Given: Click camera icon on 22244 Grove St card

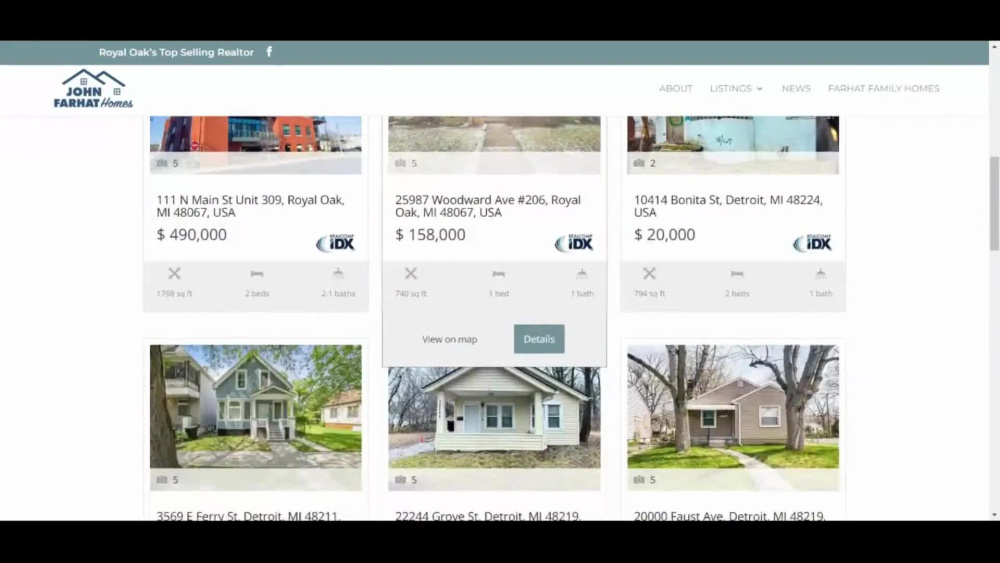Looking at the screenshot, I should [401, 479].
